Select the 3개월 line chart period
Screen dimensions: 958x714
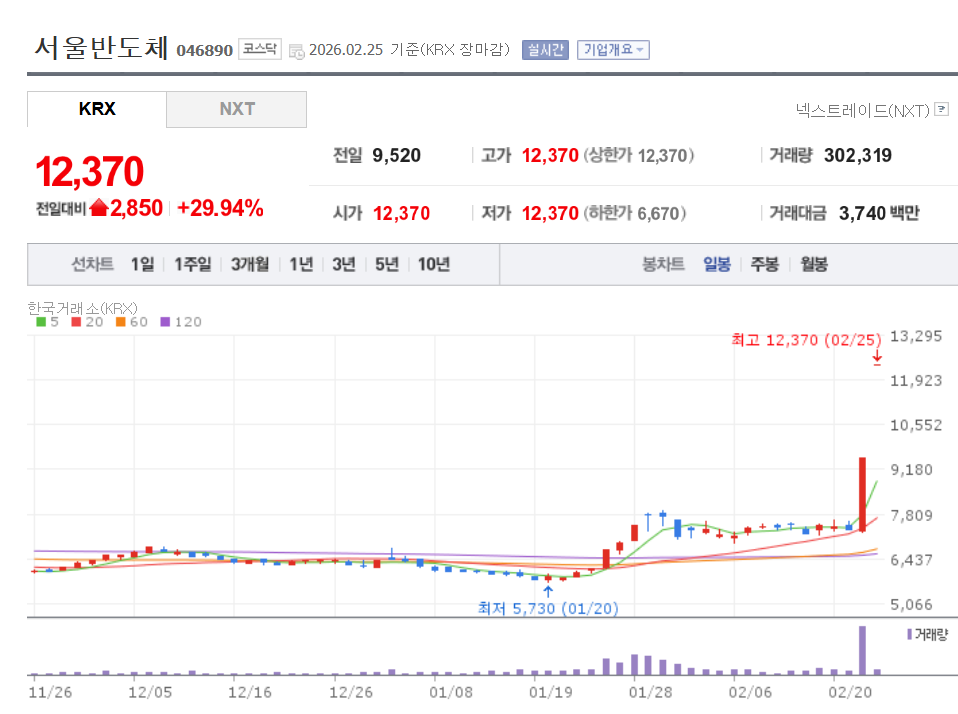(x=250, y=264)
